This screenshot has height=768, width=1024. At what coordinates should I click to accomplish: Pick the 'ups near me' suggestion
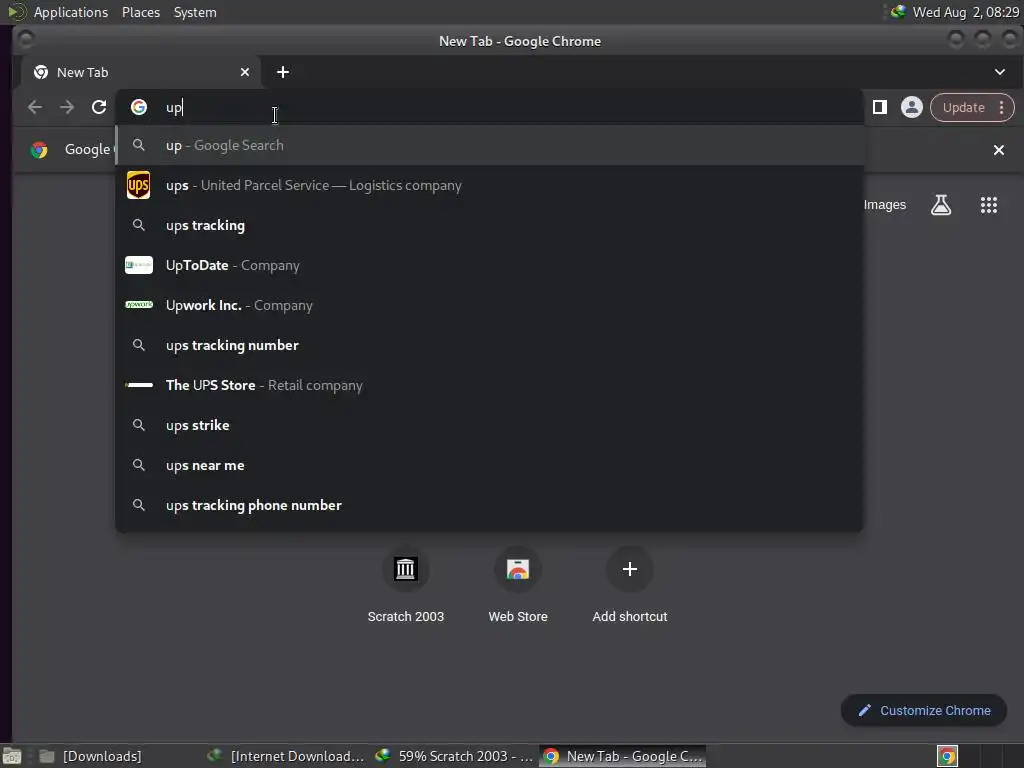point(489,465)
